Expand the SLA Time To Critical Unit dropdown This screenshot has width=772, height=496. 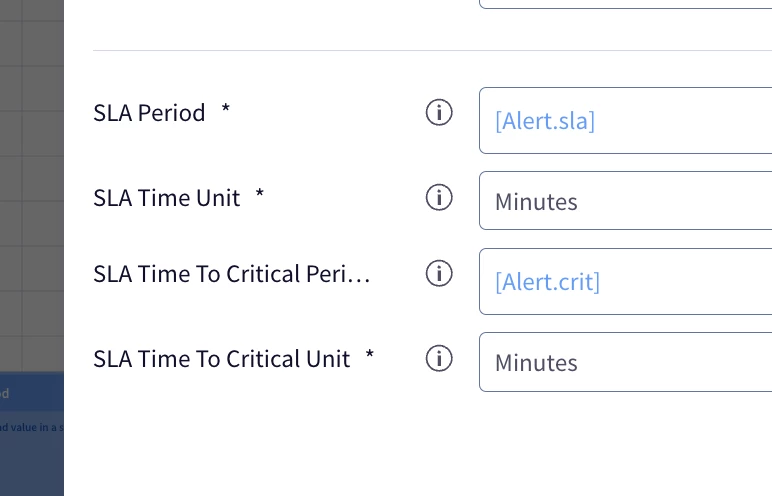pyautogui.click(x=625, y=362)
